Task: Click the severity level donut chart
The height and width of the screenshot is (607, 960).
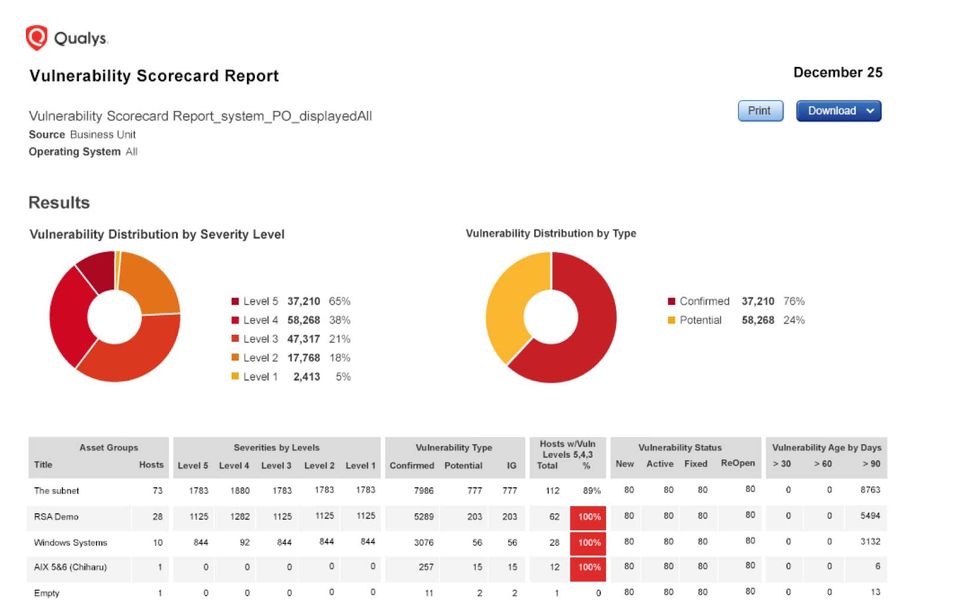Action: (115, 317)
